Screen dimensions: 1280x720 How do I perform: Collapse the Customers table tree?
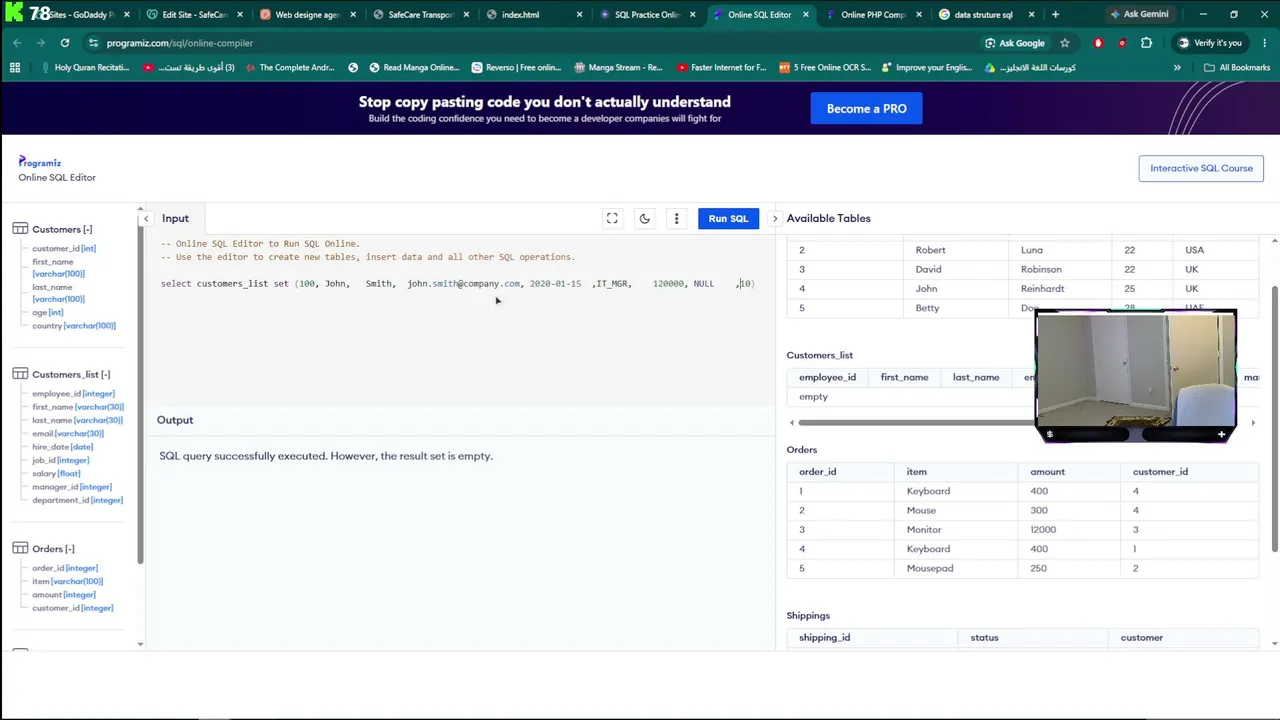87,229
